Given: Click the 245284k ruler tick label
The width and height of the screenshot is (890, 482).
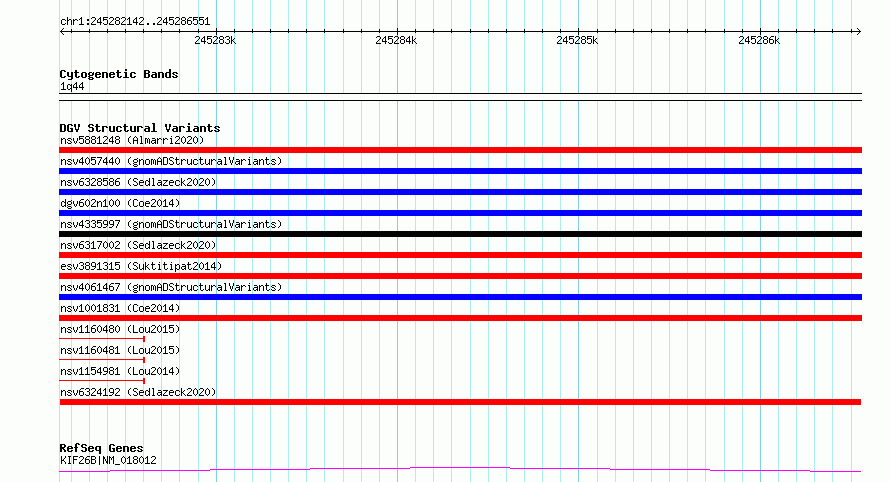Looking at the screenshot, I should 396,40.
